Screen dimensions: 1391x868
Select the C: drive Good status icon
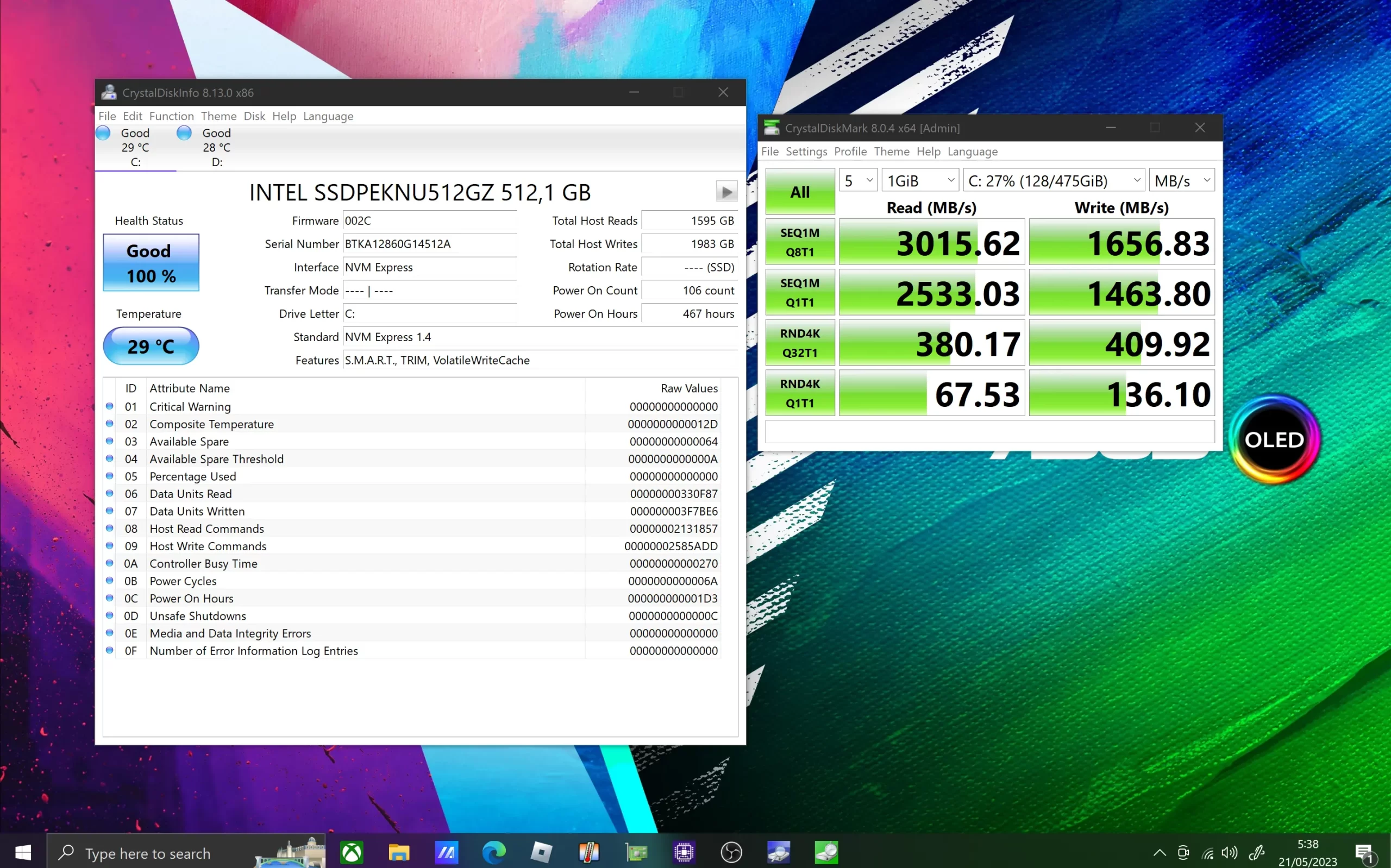click(x=103, y=133)
